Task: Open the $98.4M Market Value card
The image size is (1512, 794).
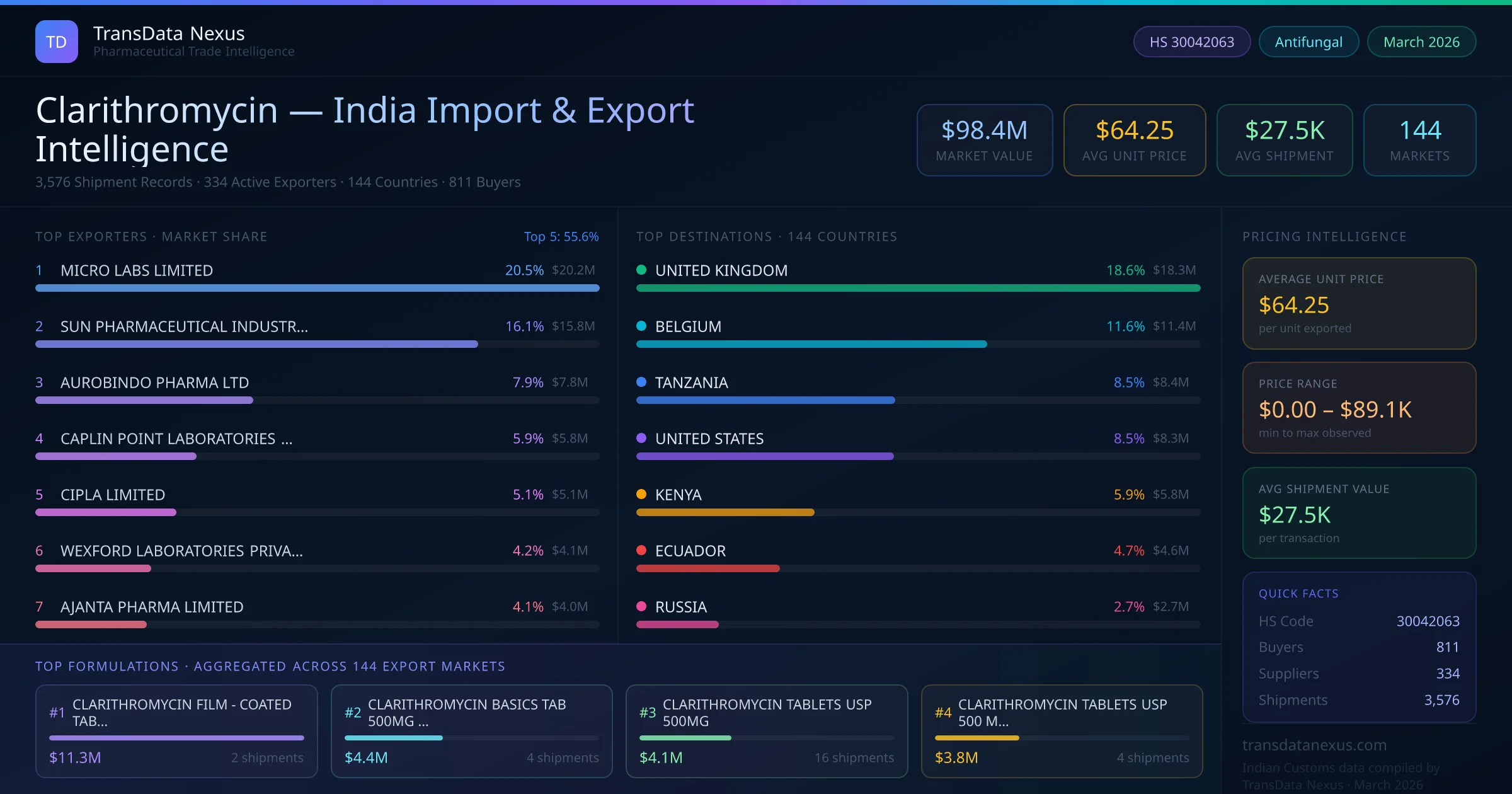Action: [984, 140]
